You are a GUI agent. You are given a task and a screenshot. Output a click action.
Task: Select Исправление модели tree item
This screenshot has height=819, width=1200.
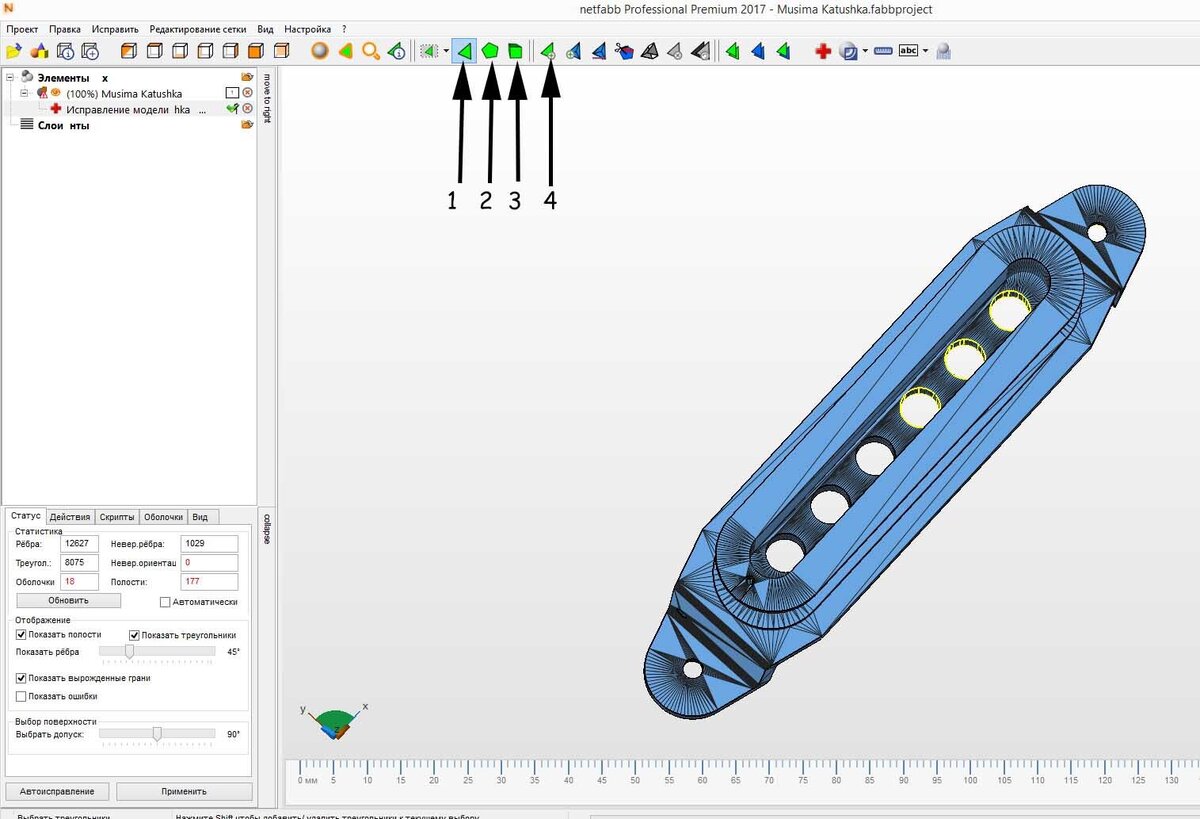click(x=128, y=110)
